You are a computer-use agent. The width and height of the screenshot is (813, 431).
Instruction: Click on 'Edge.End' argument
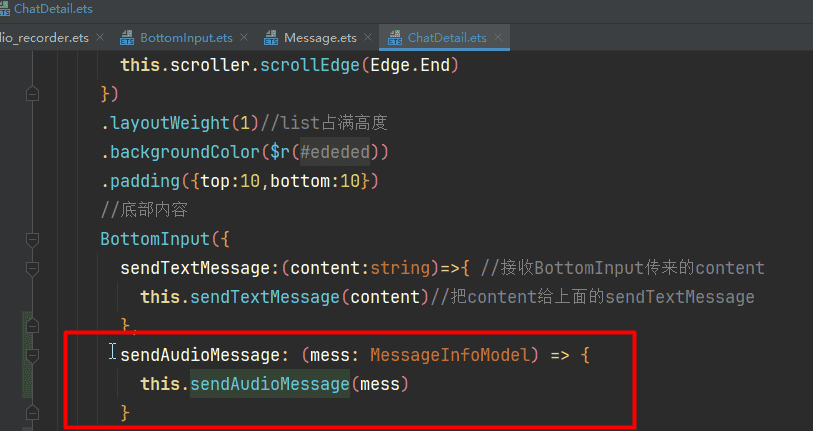pos(410,65)
